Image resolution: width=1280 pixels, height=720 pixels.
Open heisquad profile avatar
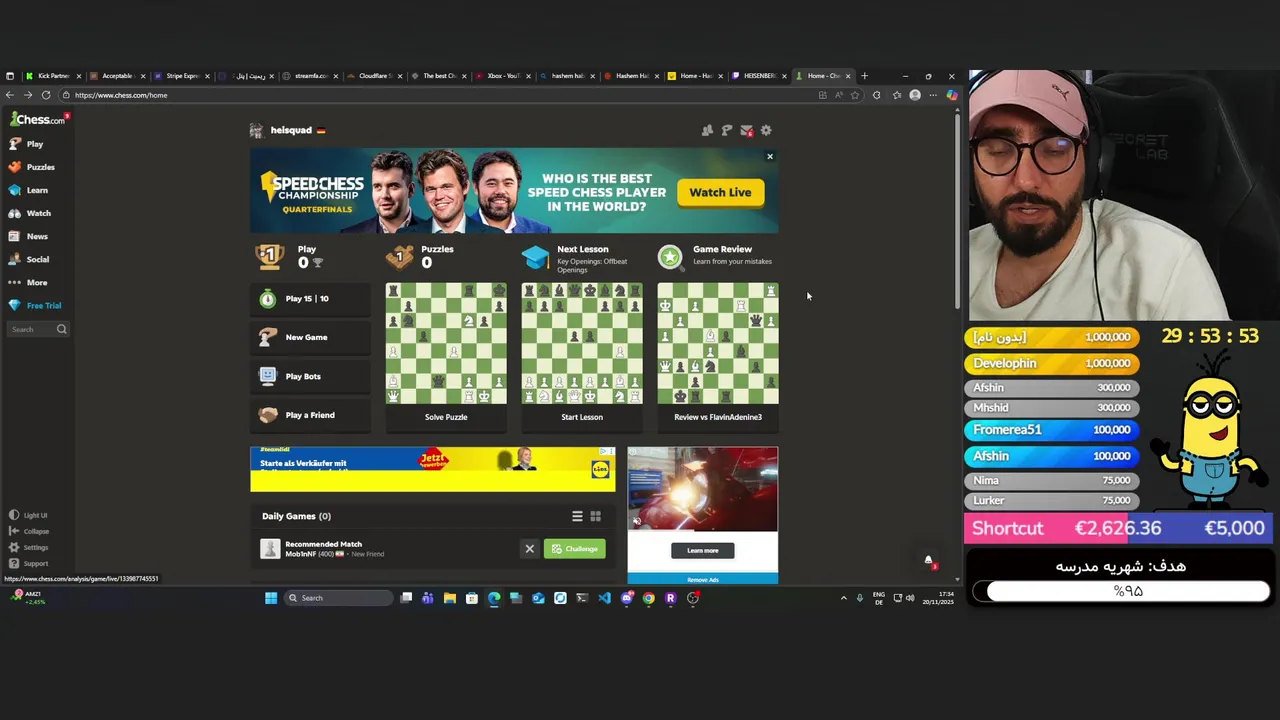pos(256,130)
